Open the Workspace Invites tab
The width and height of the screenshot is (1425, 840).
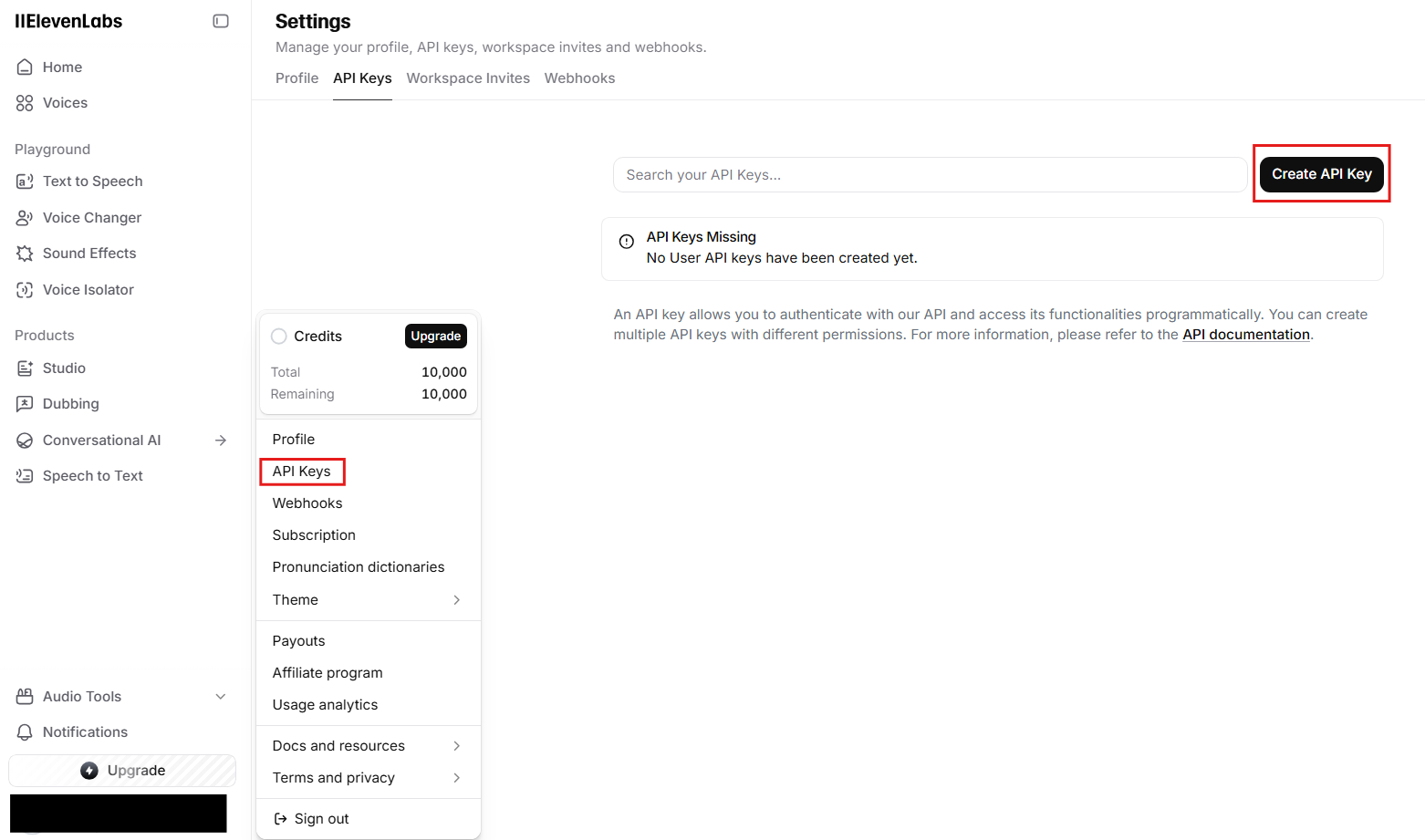(x=468, y=78)
